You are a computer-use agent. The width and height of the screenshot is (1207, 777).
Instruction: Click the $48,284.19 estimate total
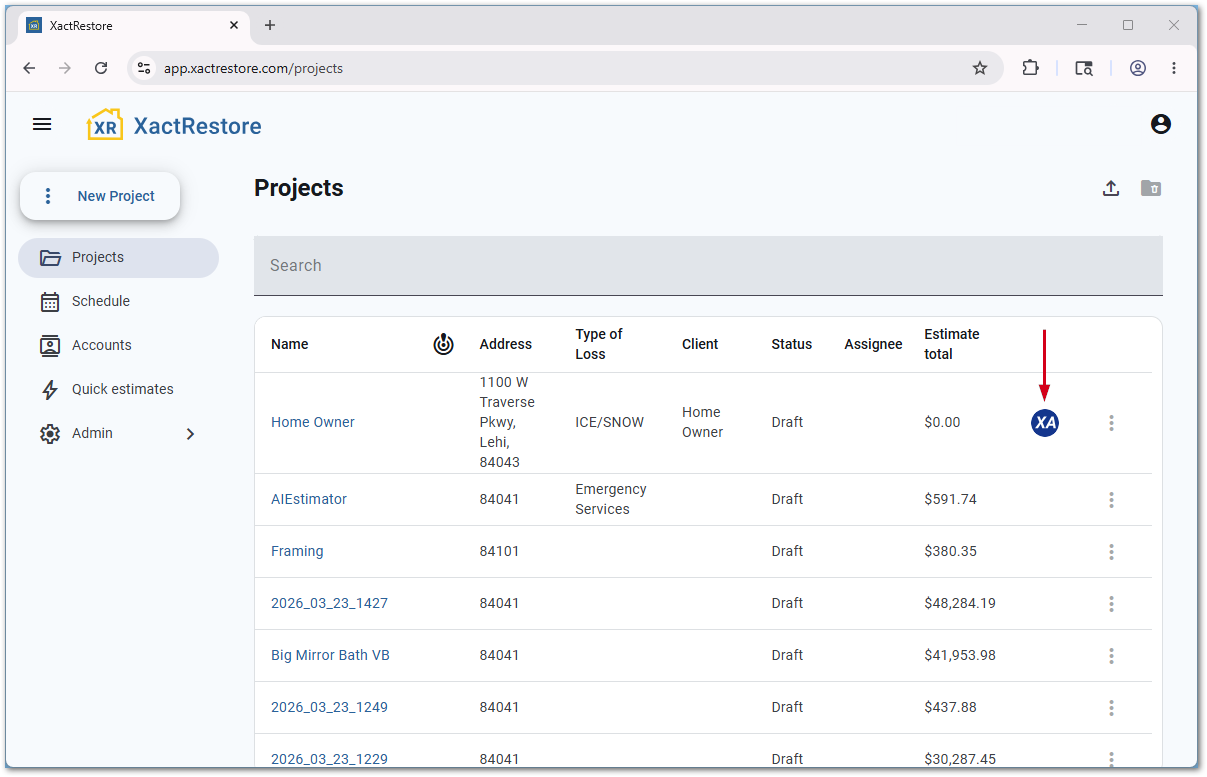(960, 603)
